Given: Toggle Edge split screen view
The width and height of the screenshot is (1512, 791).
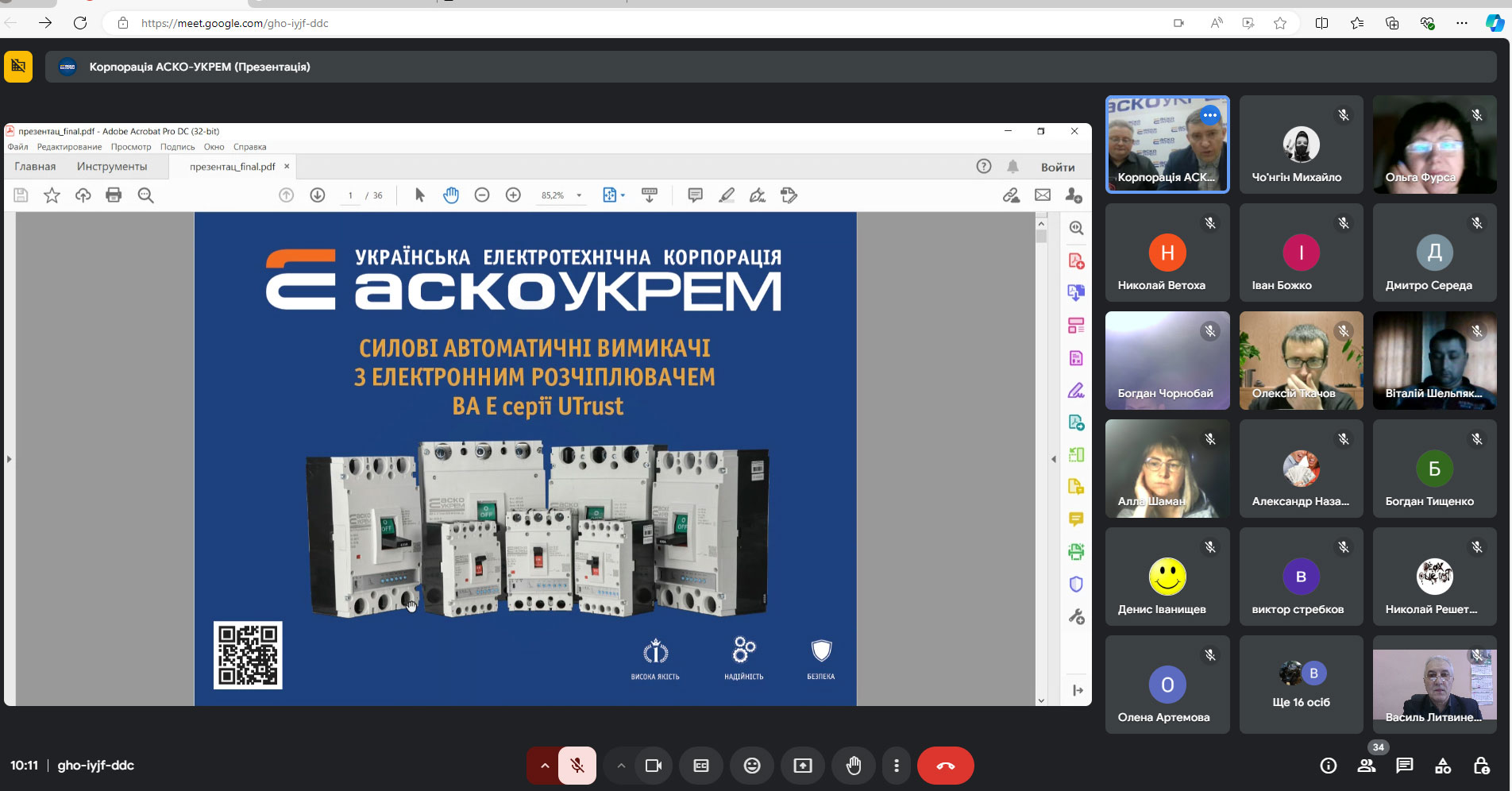Looking at the screenshot, I should pos(1321,23).
